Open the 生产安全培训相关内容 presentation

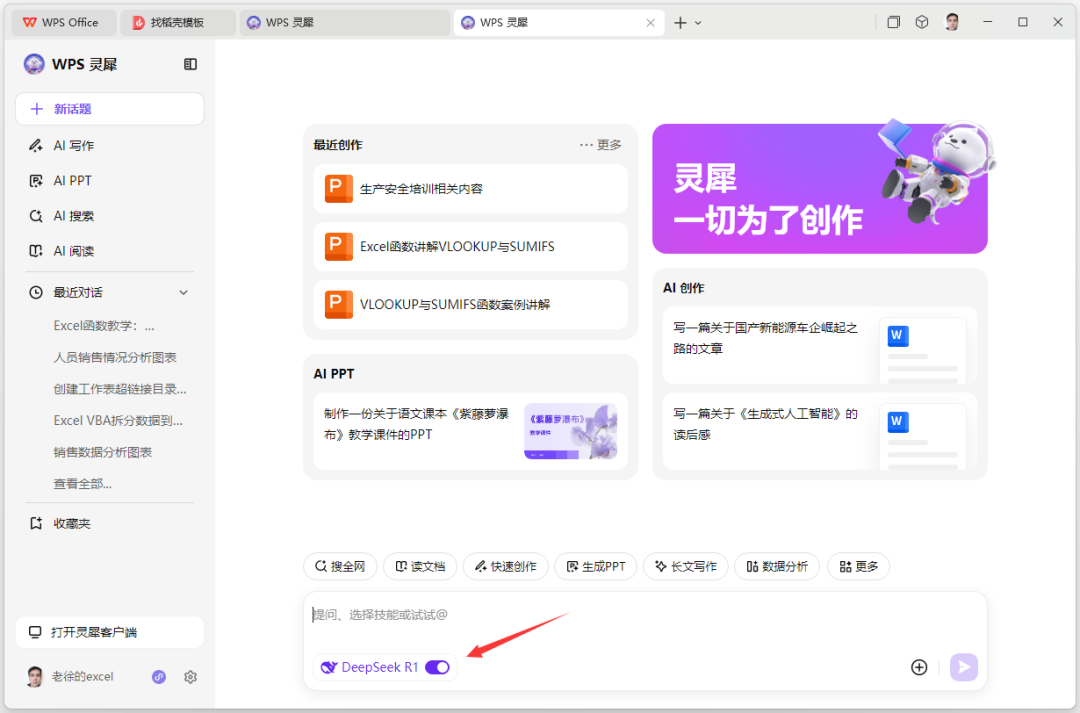(x=470, y=189)
